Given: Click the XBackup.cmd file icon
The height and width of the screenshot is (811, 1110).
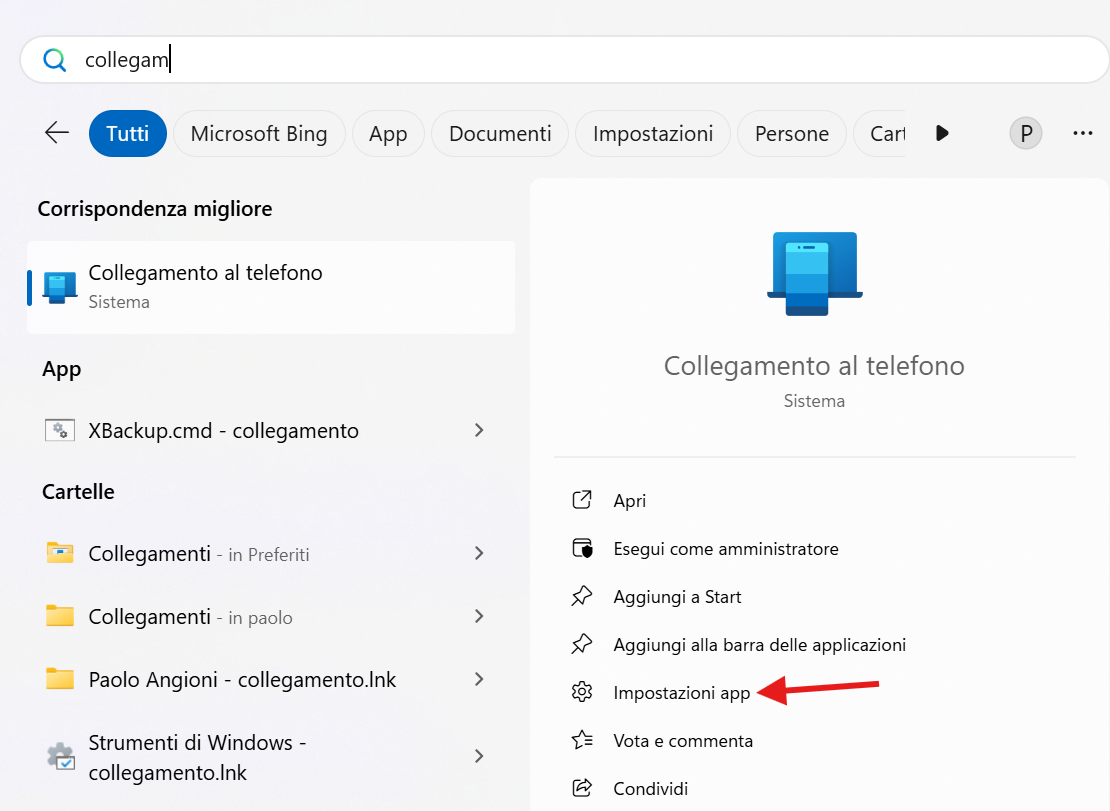Looking at the screenshot, I should tap(60, 430).
